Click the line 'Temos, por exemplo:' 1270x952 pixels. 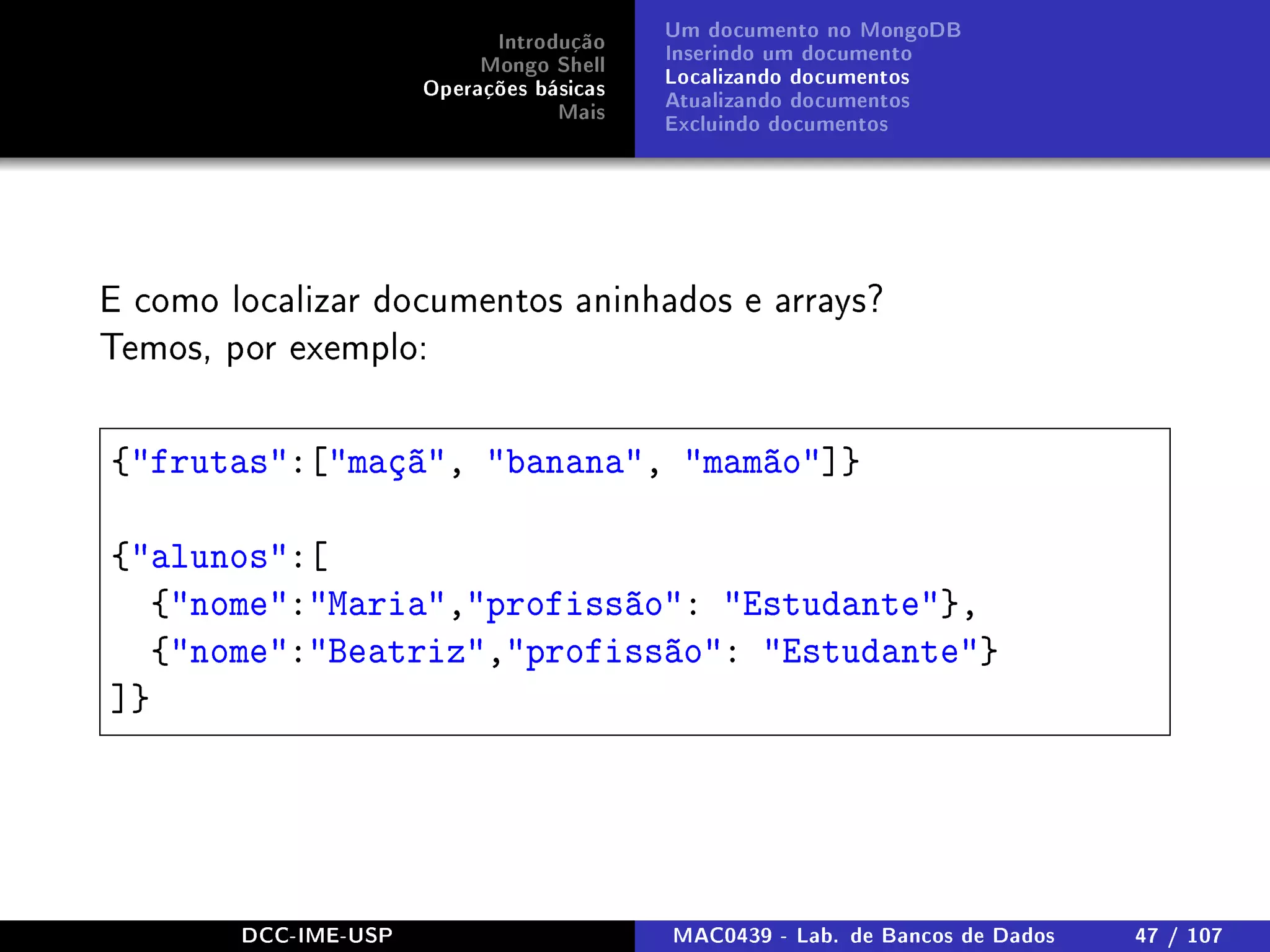[264, 348]
